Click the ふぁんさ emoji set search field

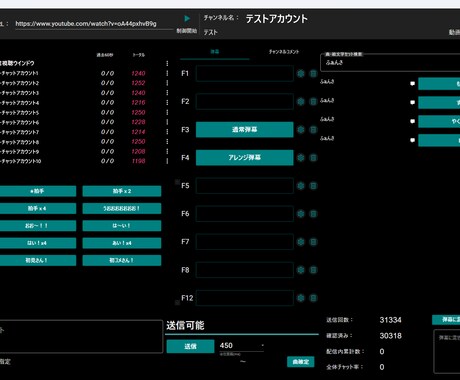[390, 62]
